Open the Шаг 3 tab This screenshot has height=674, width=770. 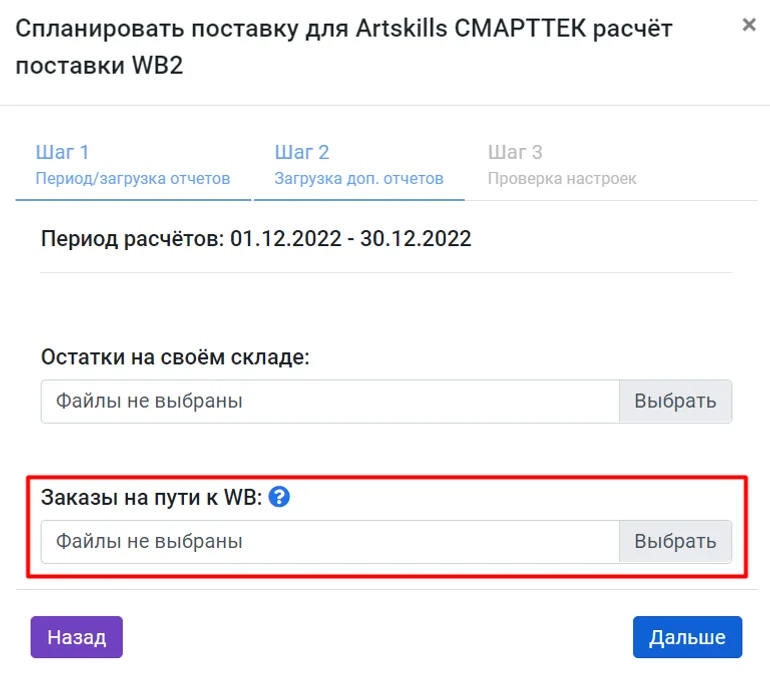[562, 165]
